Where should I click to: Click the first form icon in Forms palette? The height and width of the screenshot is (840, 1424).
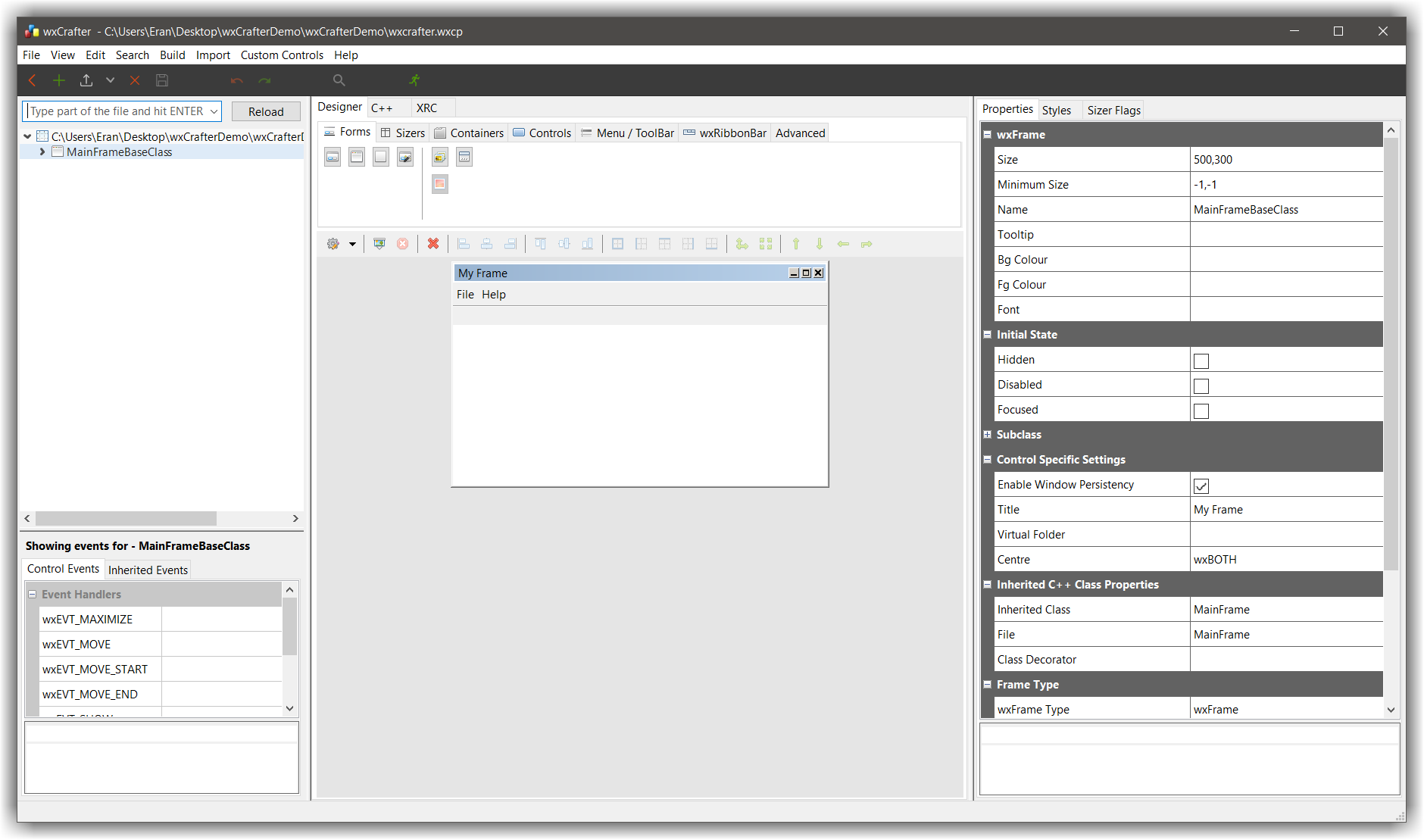coord(333,158)
